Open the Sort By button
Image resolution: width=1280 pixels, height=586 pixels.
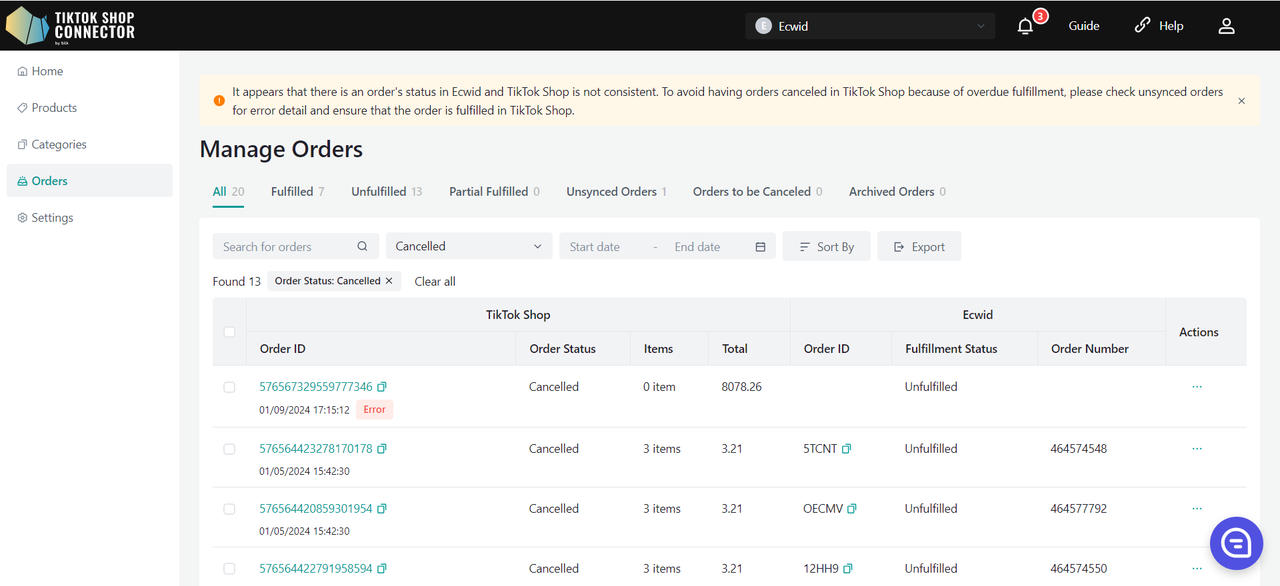[x=826, y=246]
